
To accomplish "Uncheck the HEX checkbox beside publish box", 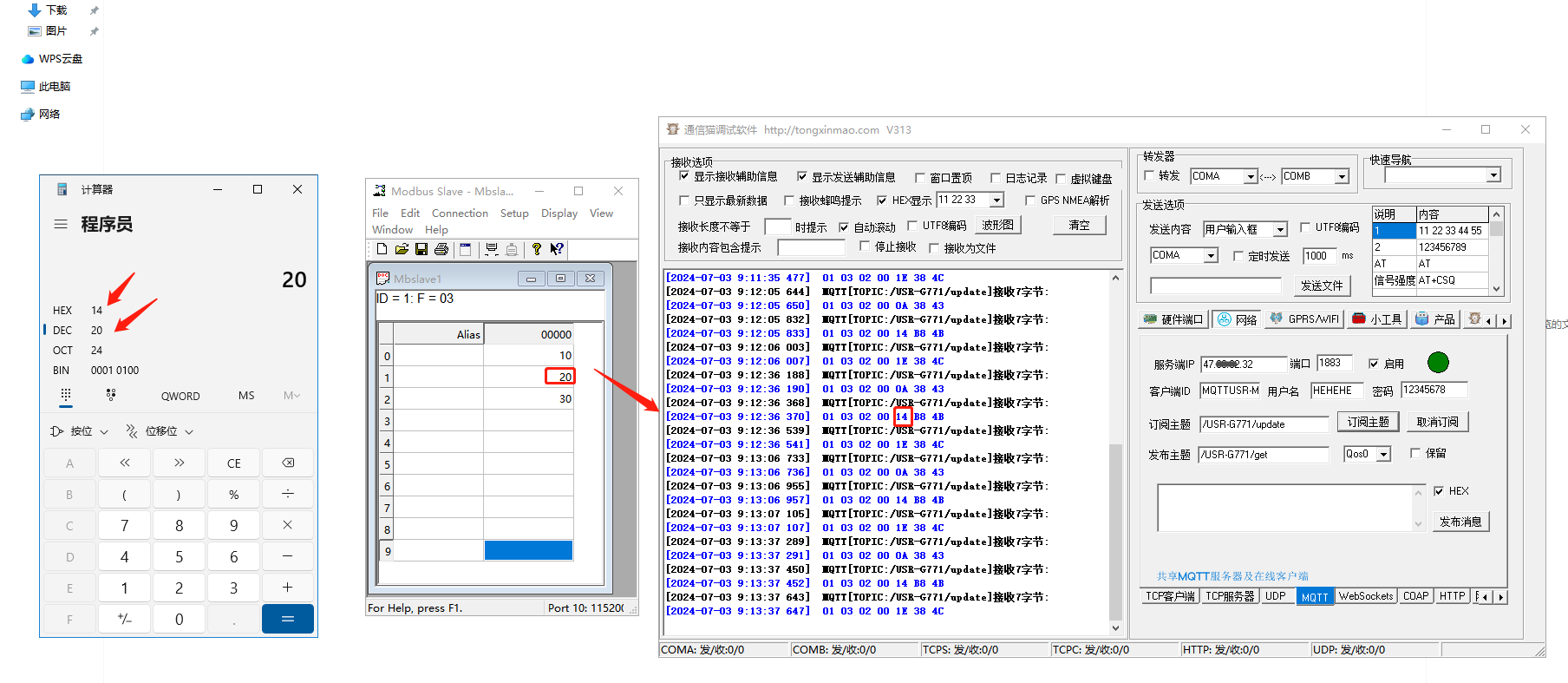I will [1439, 491].
